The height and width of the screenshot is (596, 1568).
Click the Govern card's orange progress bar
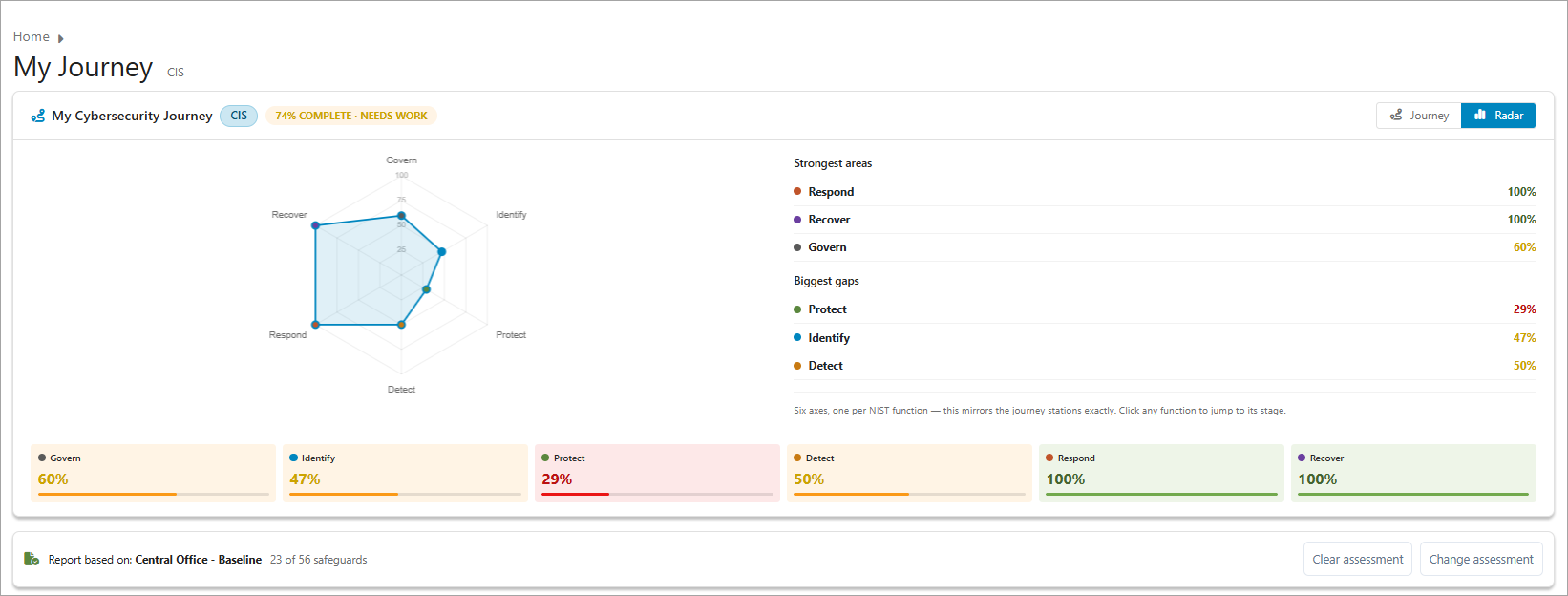107,494
